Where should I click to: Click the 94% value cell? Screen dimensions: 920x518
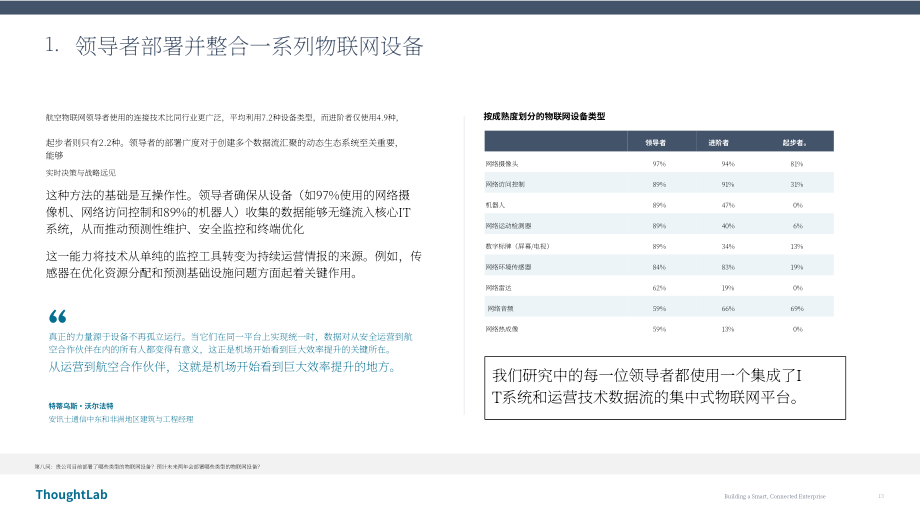click(x=728, y=164)
